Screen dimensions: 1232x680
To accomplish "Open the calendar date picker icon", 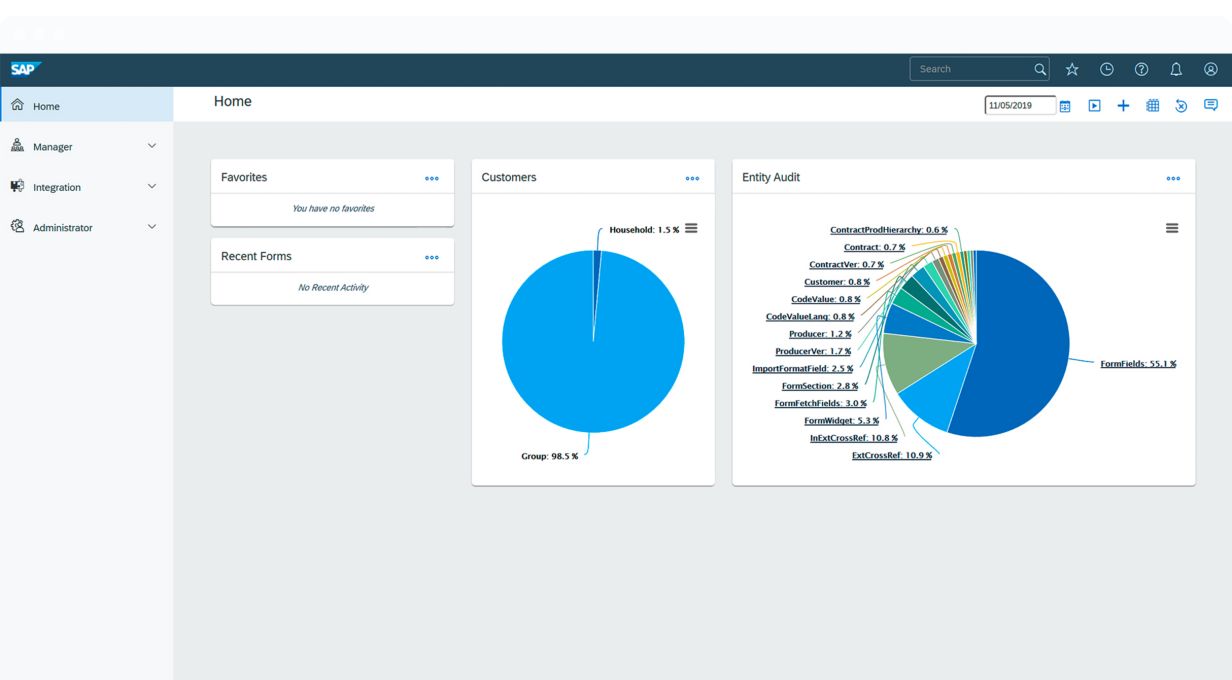I will coord(1065,106).
